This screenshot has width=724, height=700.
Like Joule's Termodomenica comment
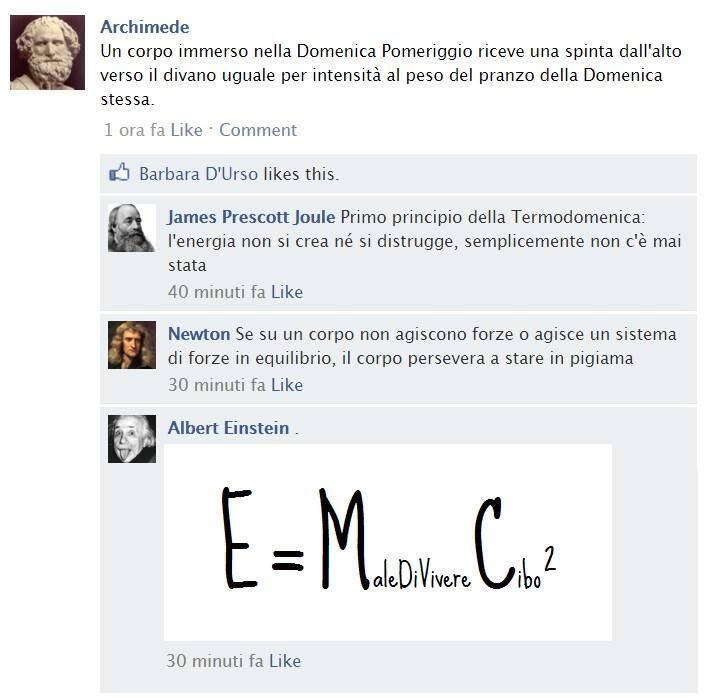[287, 292]
